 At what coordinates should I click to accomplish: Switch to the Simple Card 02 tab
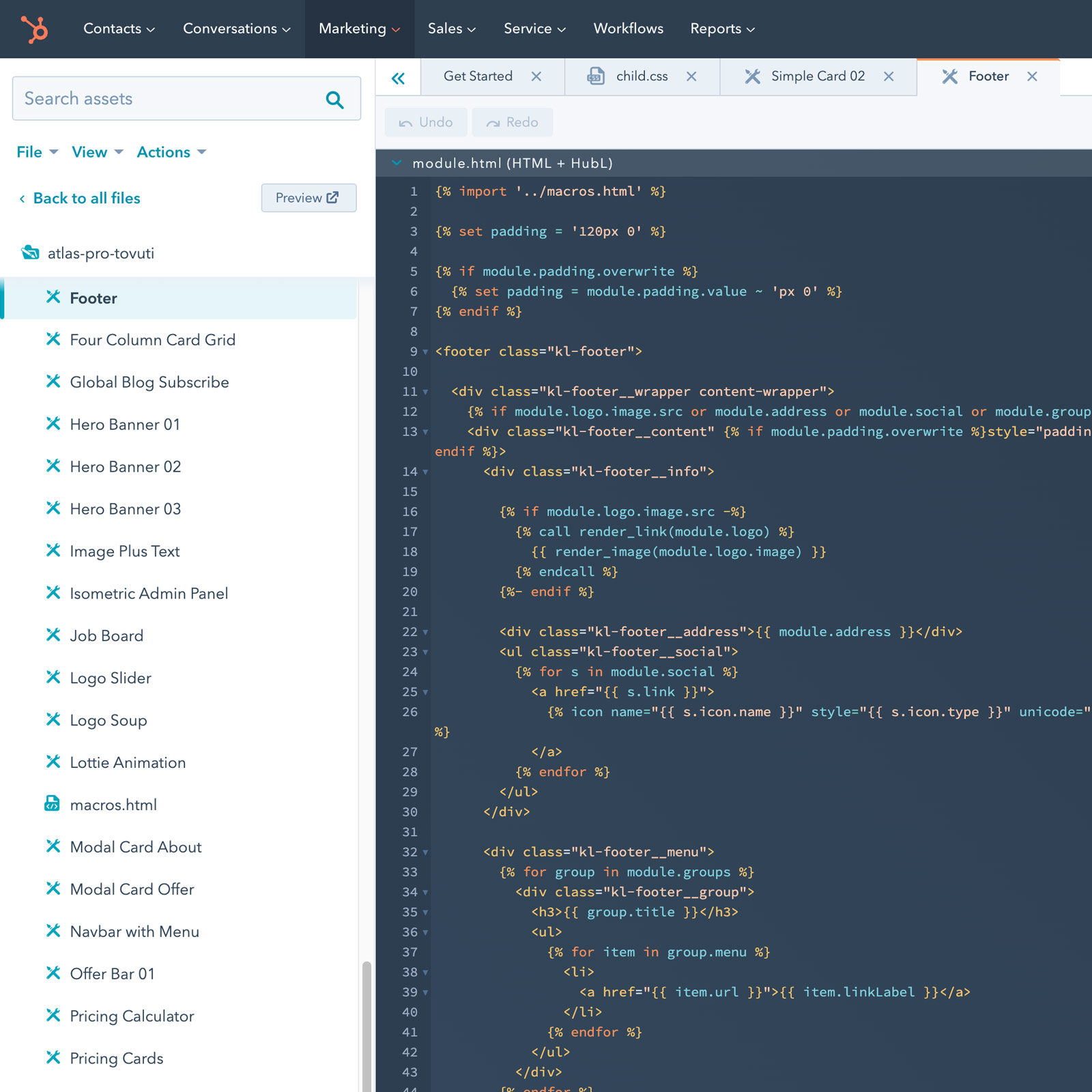pos(818,76)
